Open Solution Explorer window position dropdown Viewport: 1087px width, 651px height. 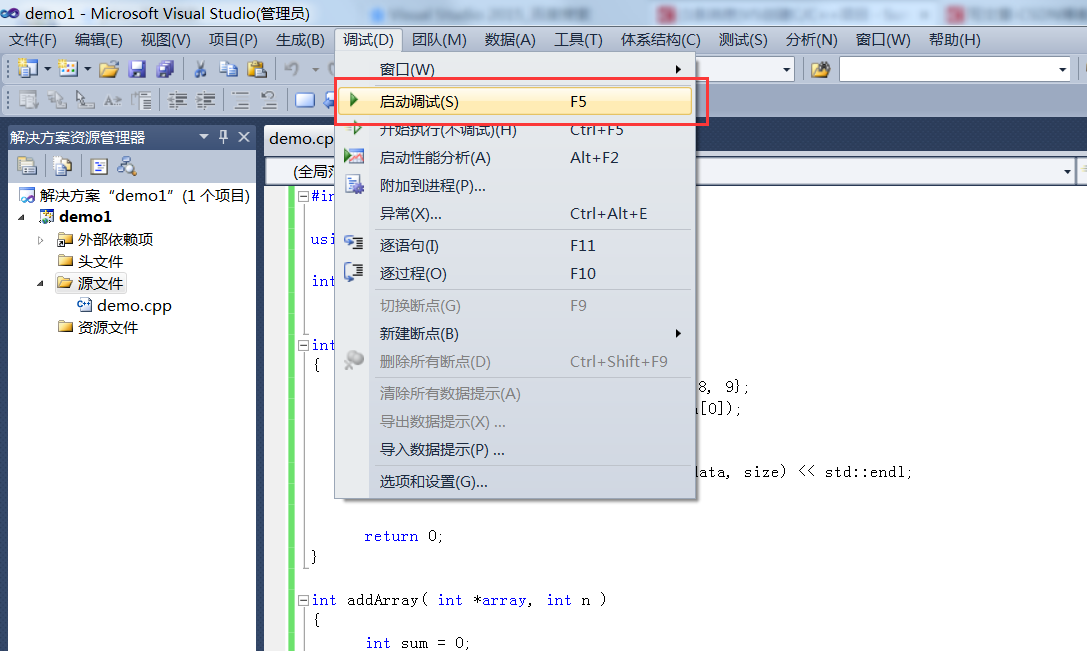(204, 137)
